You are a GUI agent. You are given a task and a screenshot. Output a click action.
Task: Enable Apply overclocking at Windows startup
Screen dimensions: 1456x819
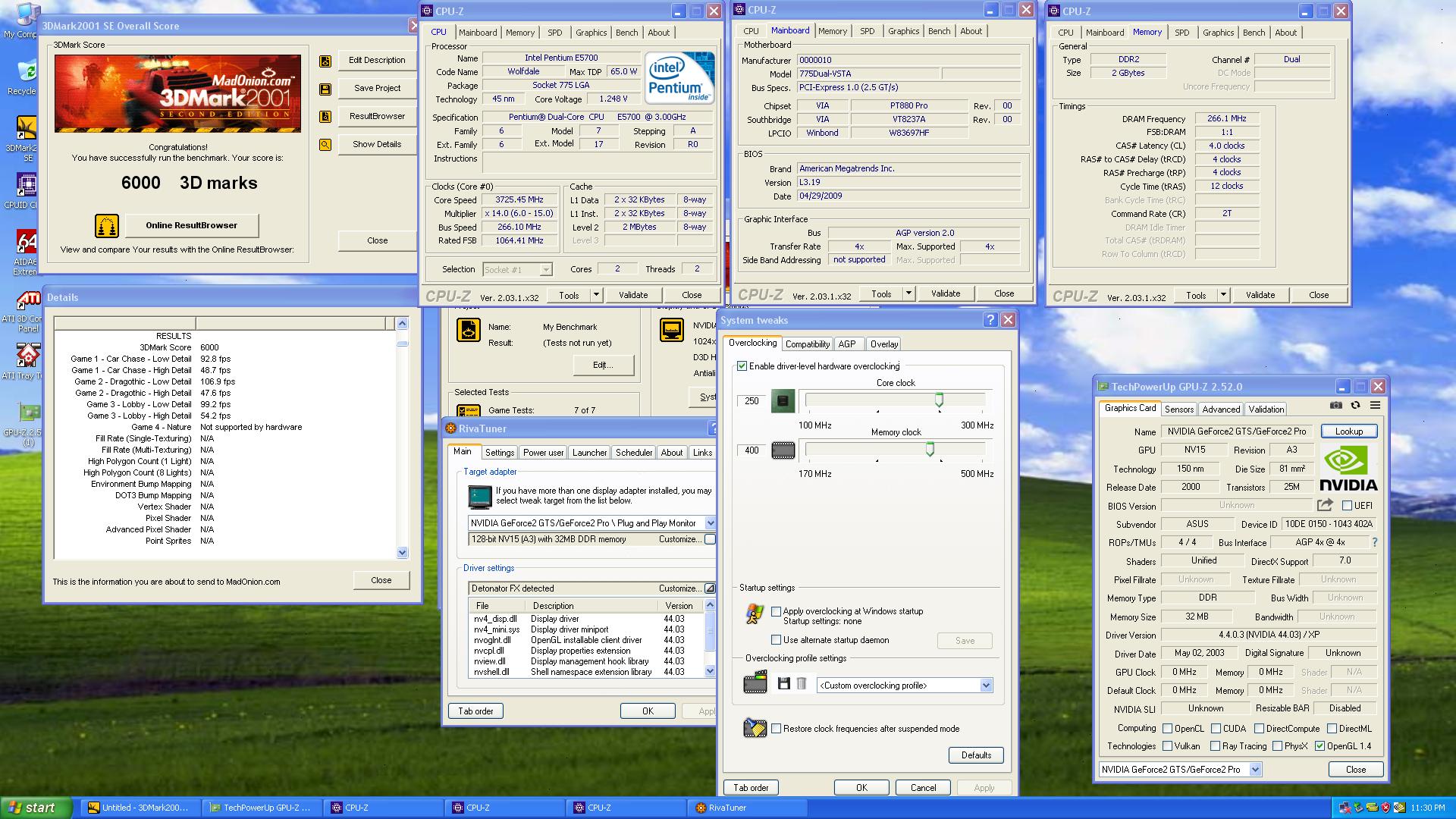pyautogui.click(x=776, y=611)
